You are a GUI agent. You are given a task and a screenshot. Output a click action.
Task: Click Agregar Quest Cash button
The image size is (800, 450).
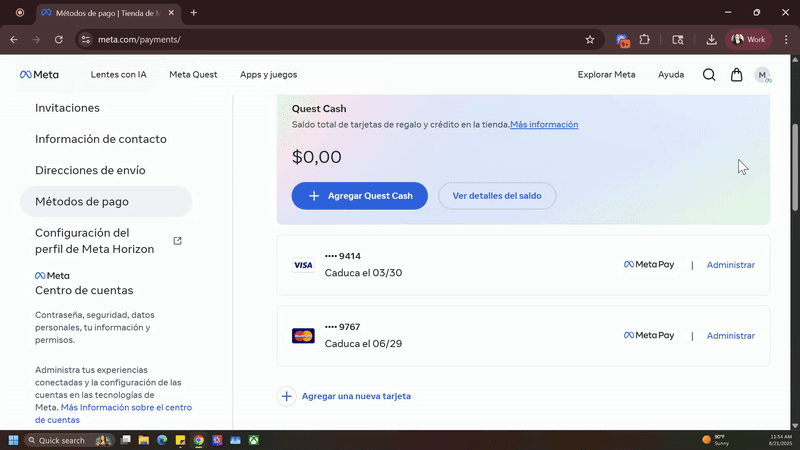(359, 196)
